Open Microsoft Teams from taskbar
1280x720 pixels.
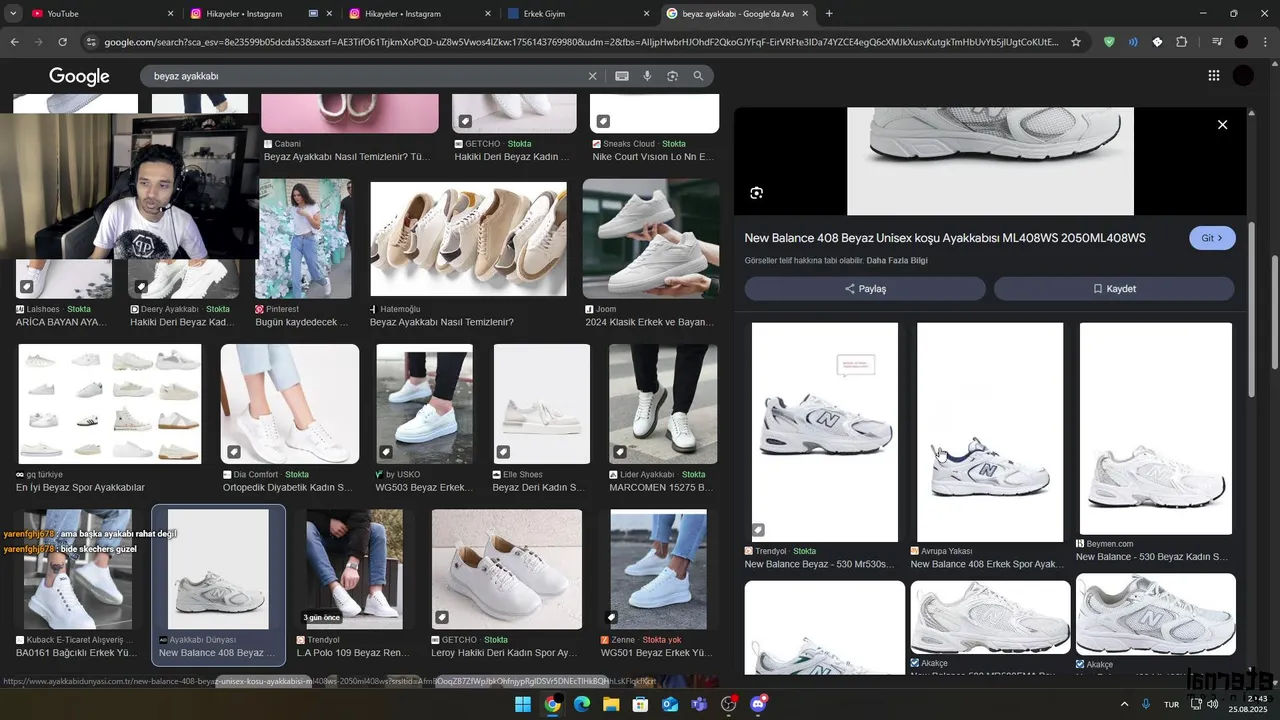click(x=699, y=704)
